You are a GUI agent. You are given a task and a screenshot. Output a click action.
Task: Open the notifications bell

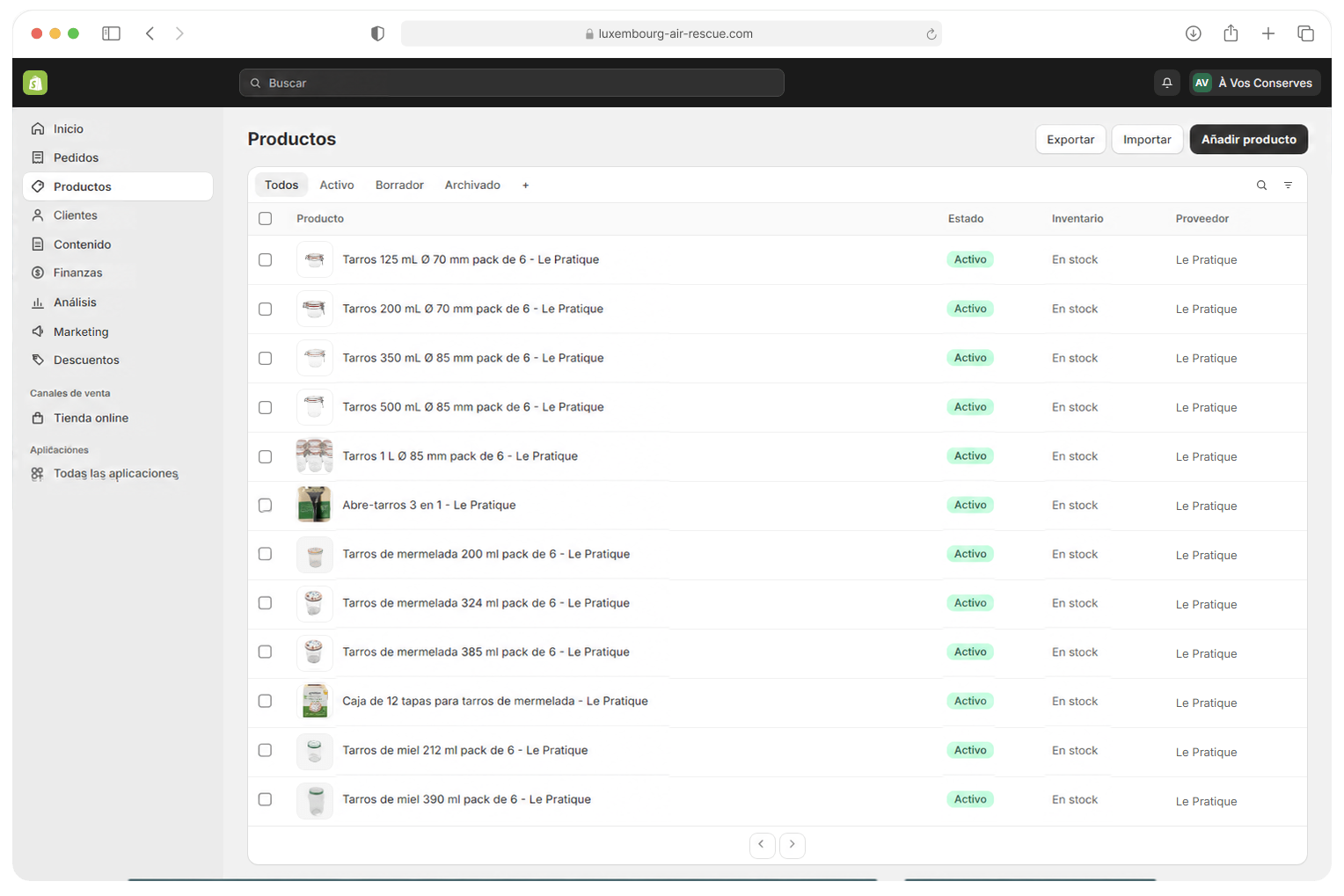tap(1167, 83)
